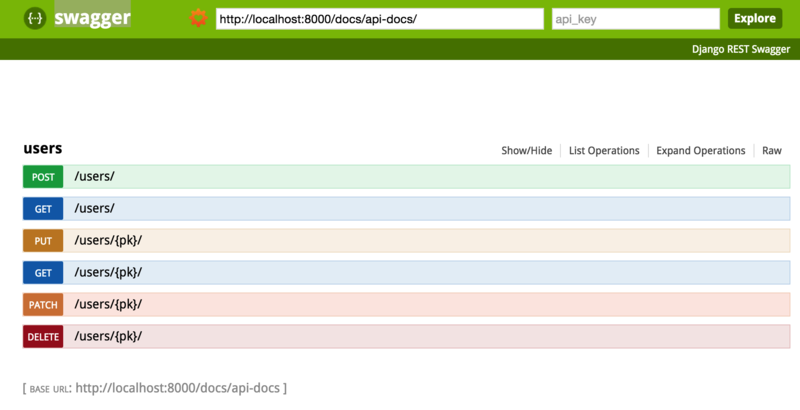The height and width of the screenshot is (410, 800).
Task: Click the swagger logo icon
Action: [x=35, y=18]
